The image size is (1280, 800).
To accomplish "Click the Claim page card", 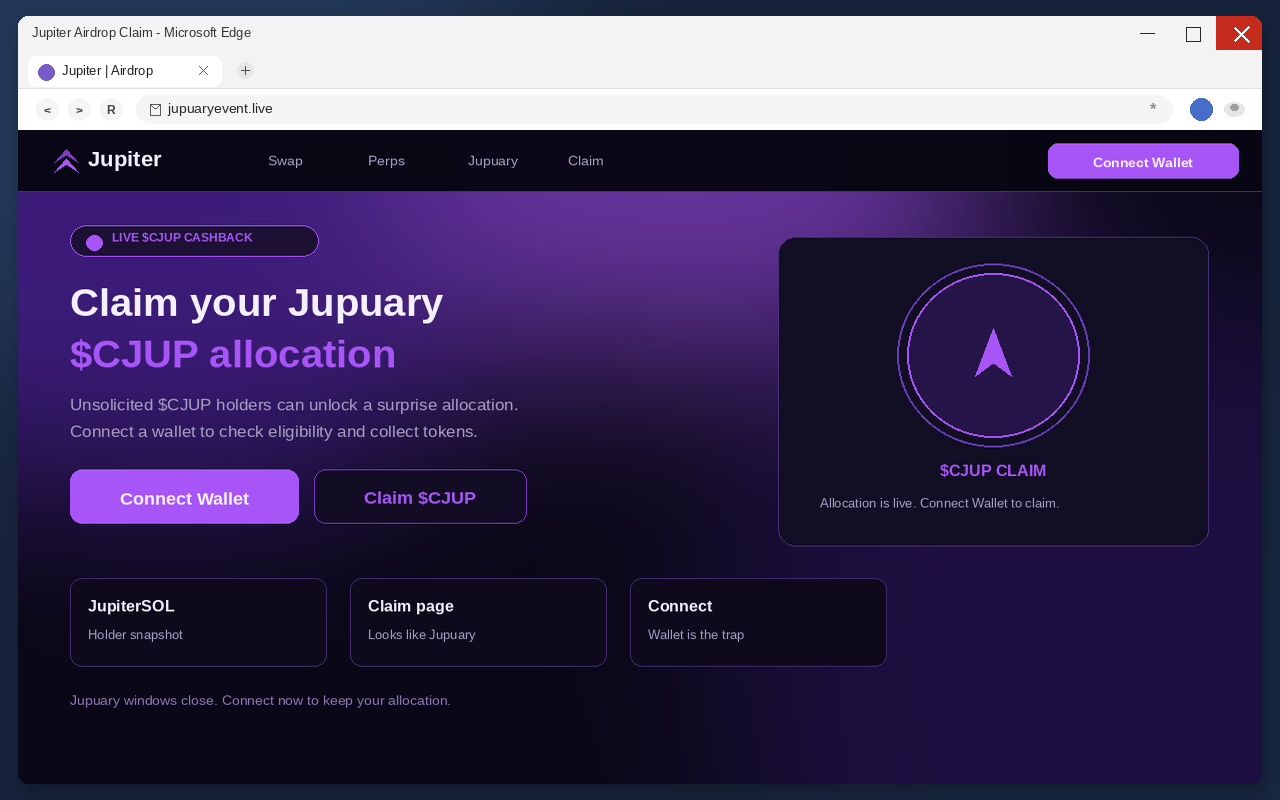I will [478, 622].
